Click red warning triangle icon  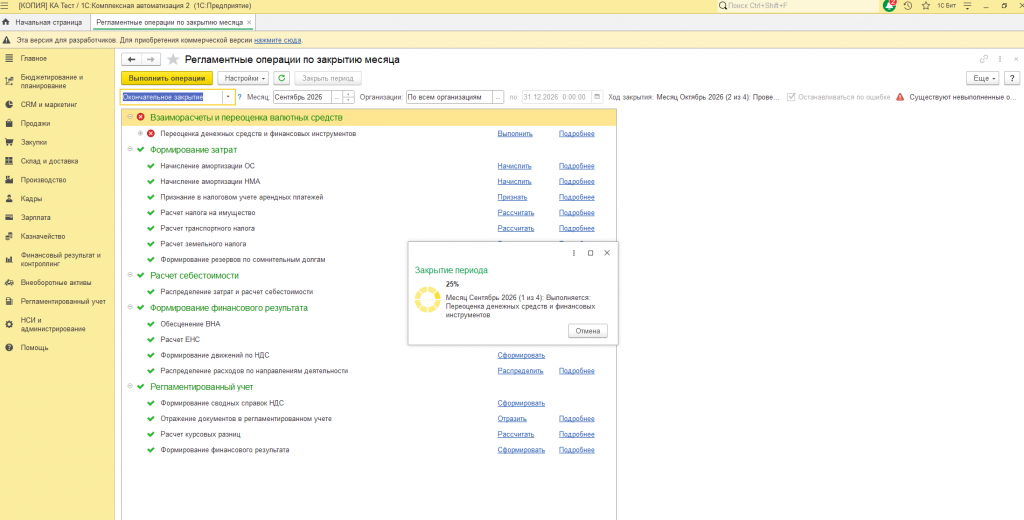pos(900,97)
